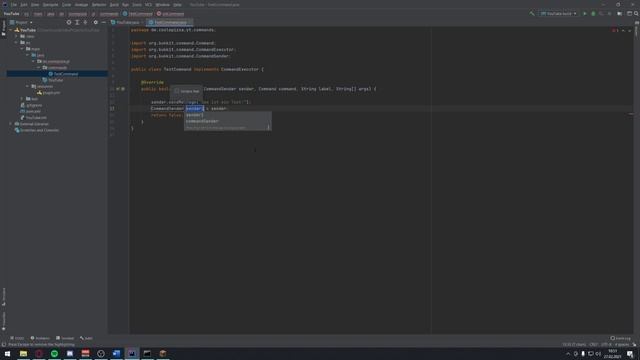Click the CRLF line separator indicator
The image size is (640, 360).
(x=594, y=344)
